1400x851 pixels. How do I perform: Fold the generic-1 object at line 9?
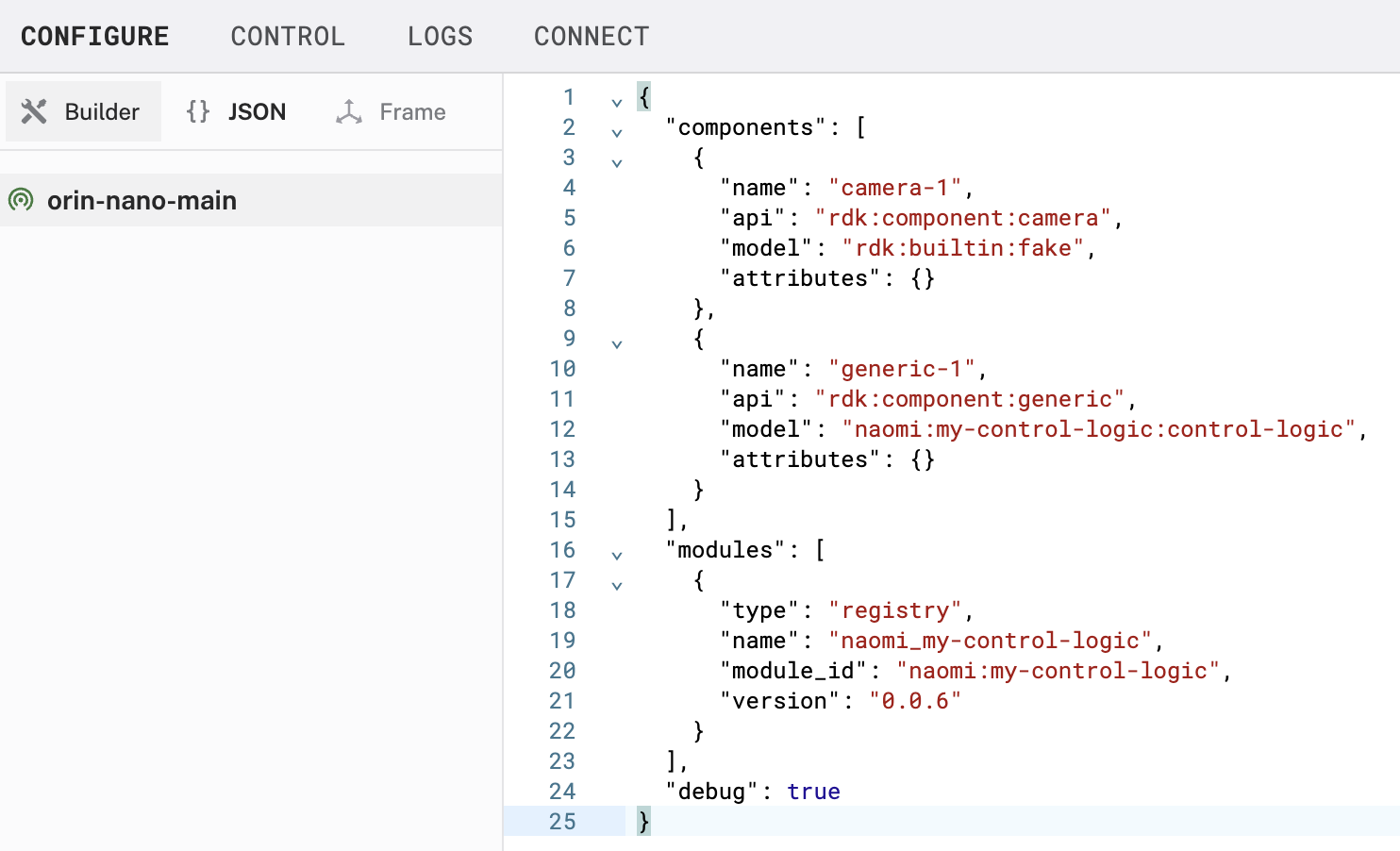617,343
